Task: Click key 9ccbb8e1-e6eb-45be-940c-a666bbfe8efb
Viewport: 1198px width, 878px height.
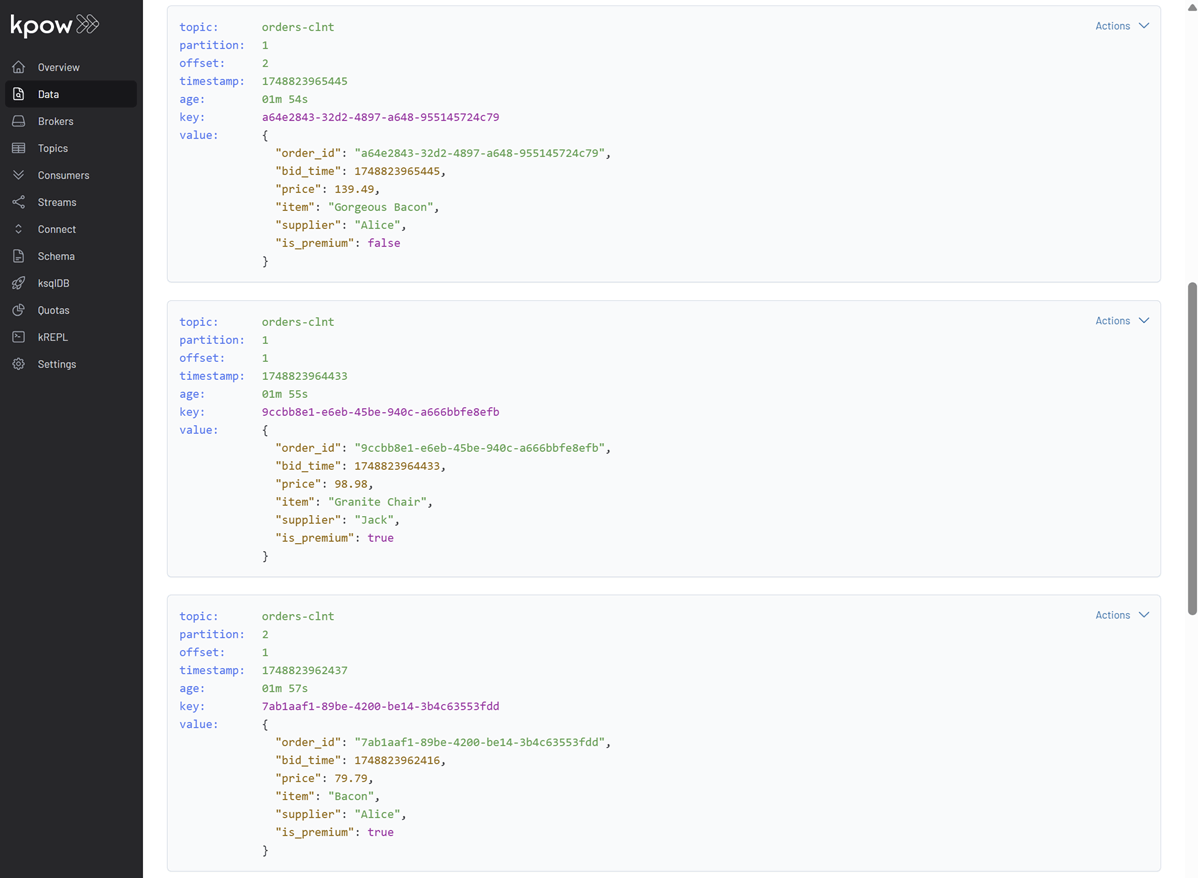Action: point(380,412)
